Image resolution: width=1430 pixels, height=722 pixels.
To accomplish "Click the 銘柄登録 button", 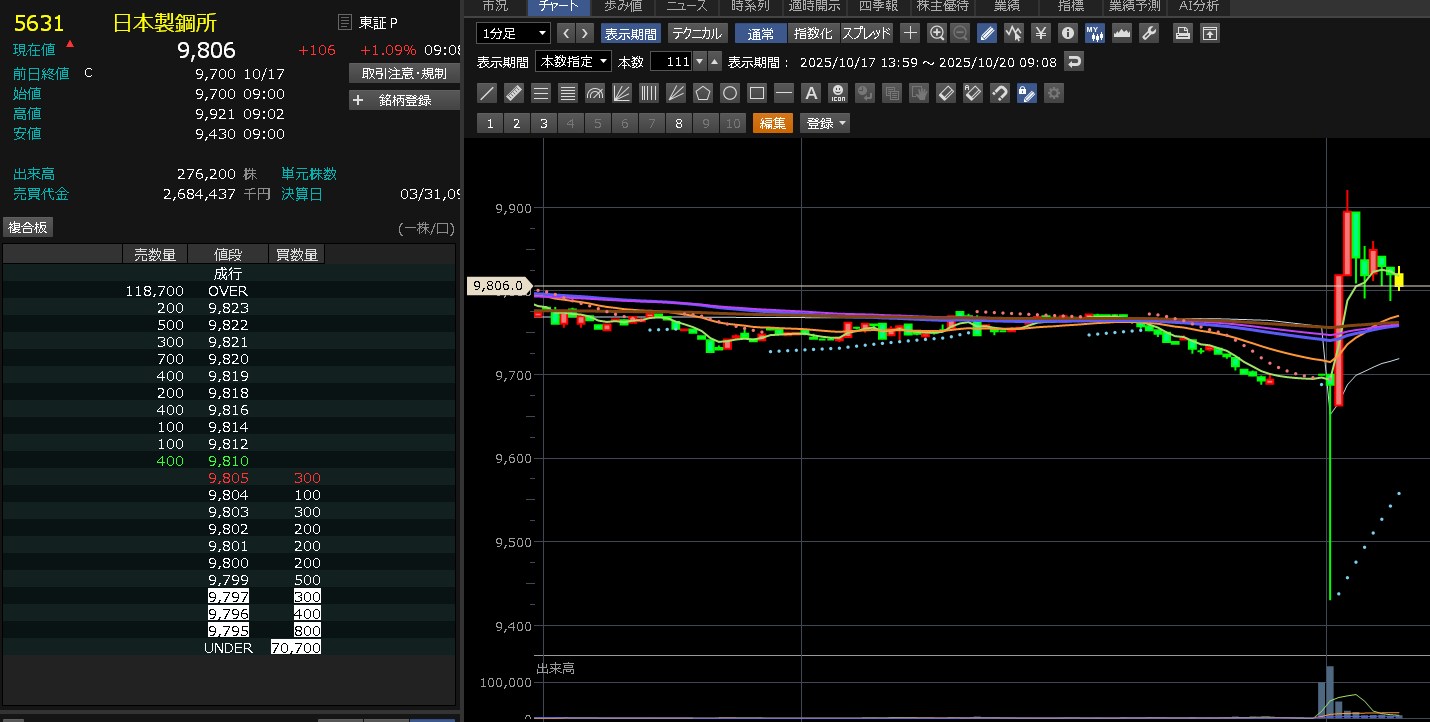I will pos(404,100).
